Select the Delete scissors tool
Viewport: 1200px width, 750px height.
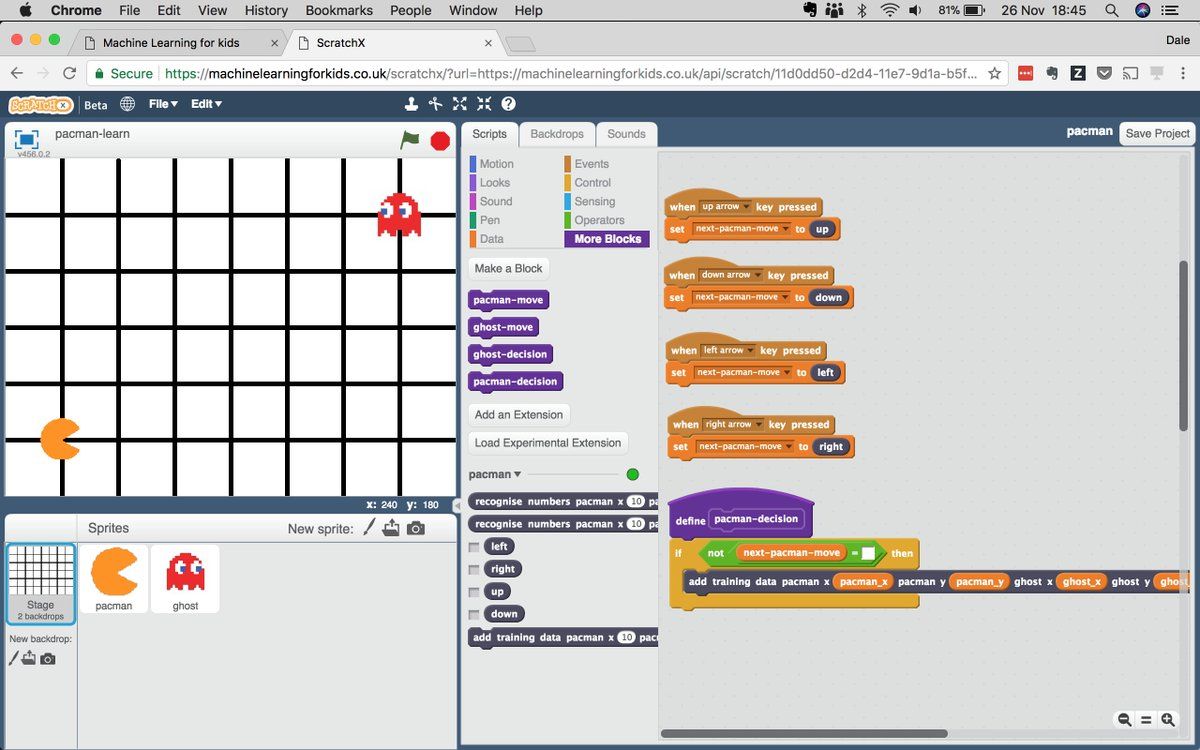(x=435, y=104)
